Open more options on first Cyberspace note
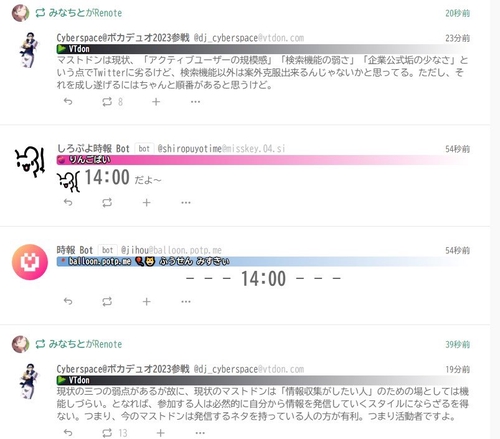 click(195, 102)
